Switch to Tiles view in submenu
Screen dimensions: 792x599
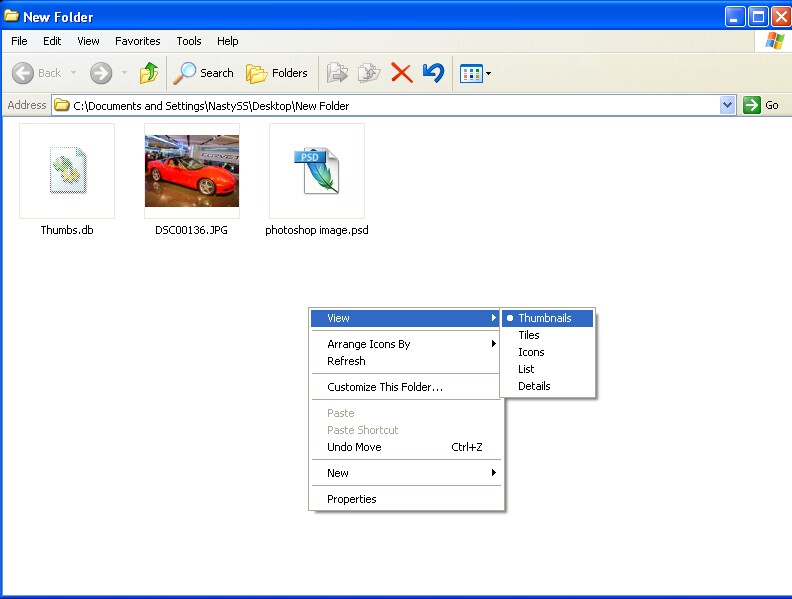click(529, 335)
